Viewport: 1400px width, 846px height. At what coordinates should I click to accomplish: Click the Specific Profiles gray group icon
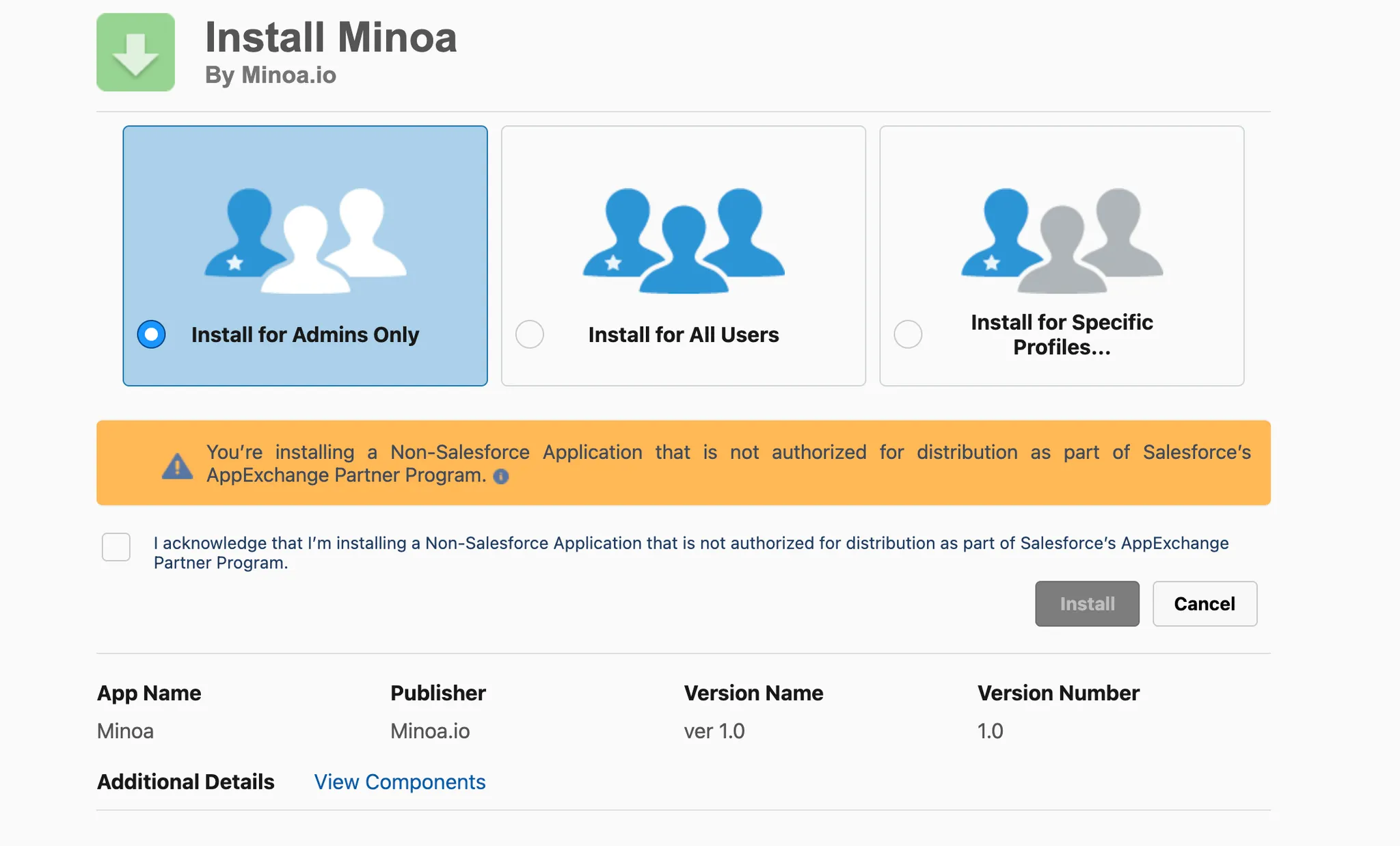click(1061, 240)
